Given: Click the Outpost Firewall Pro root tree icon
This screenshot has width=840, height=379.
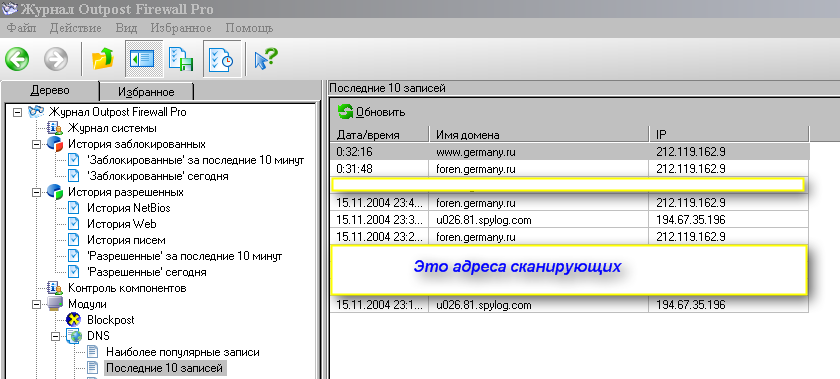Looking at the screenshot, I should click(x=36, y=112).
